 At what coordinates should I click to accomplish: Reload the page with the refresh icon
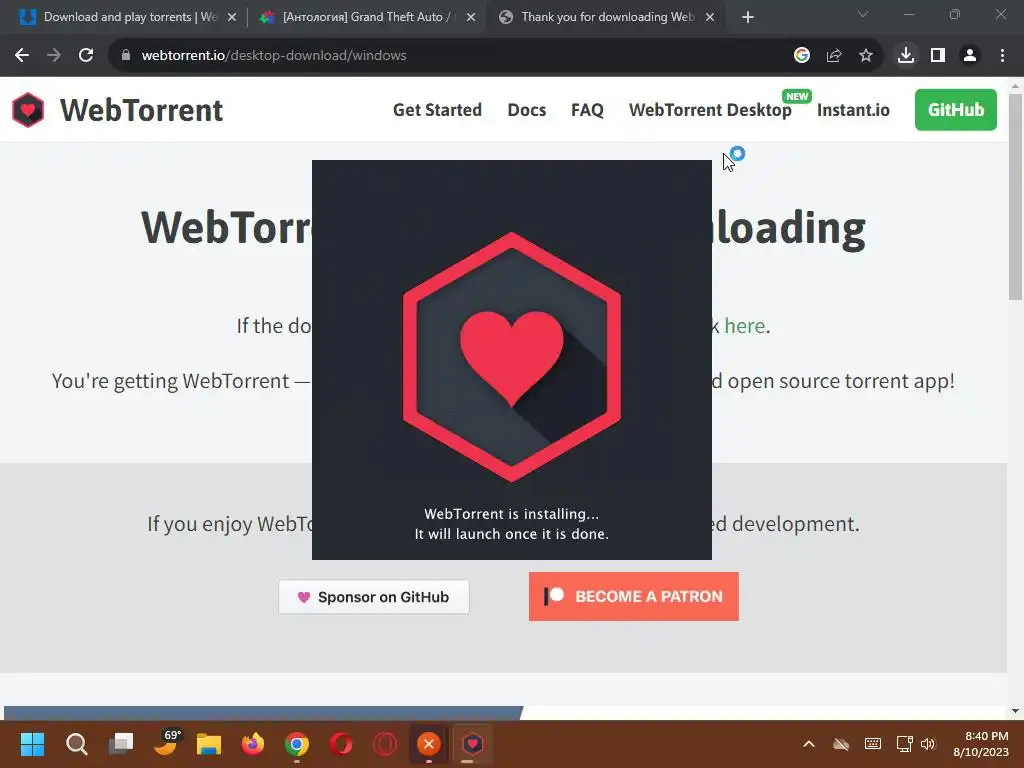coord(86,56)
